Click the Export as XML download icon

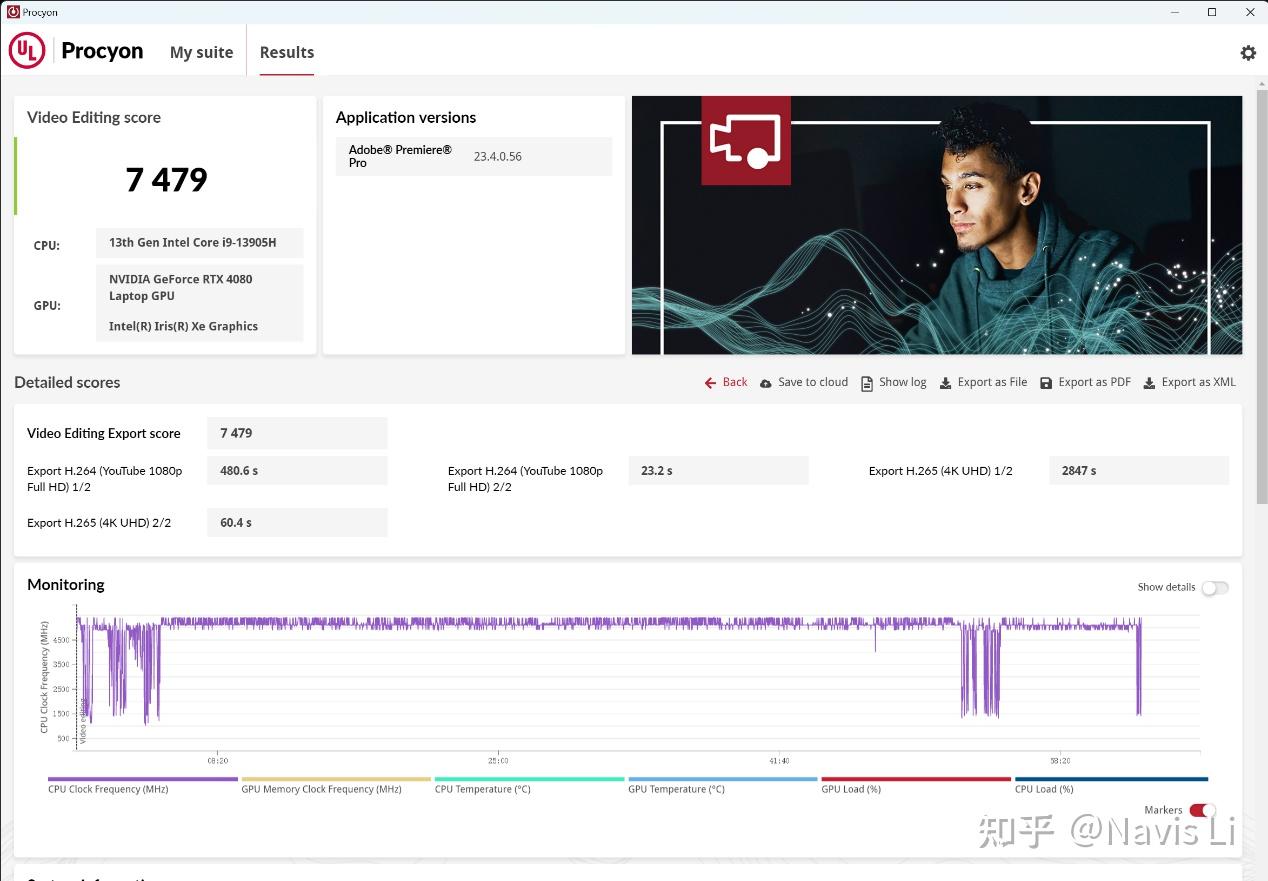(x=1149, y=383)
